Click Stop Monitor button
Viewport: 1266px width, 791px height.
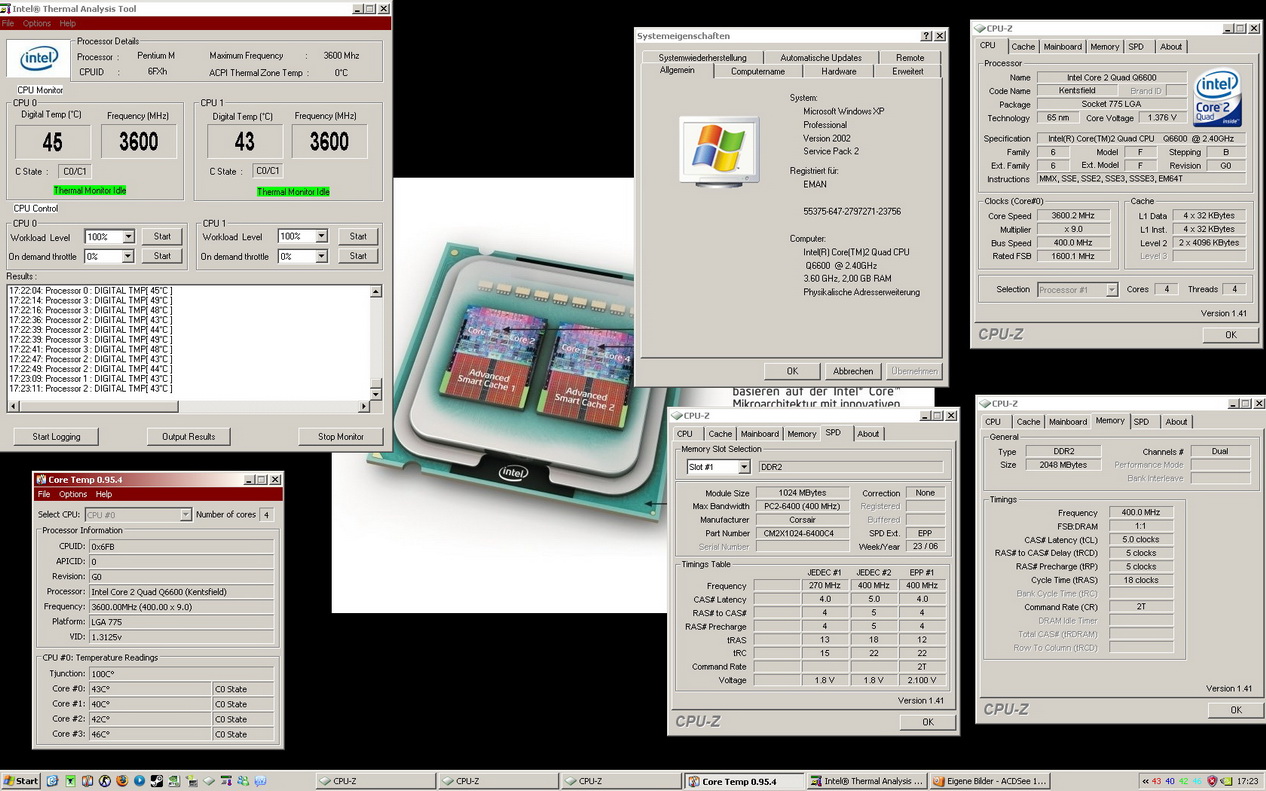click(x=341, y=437)
